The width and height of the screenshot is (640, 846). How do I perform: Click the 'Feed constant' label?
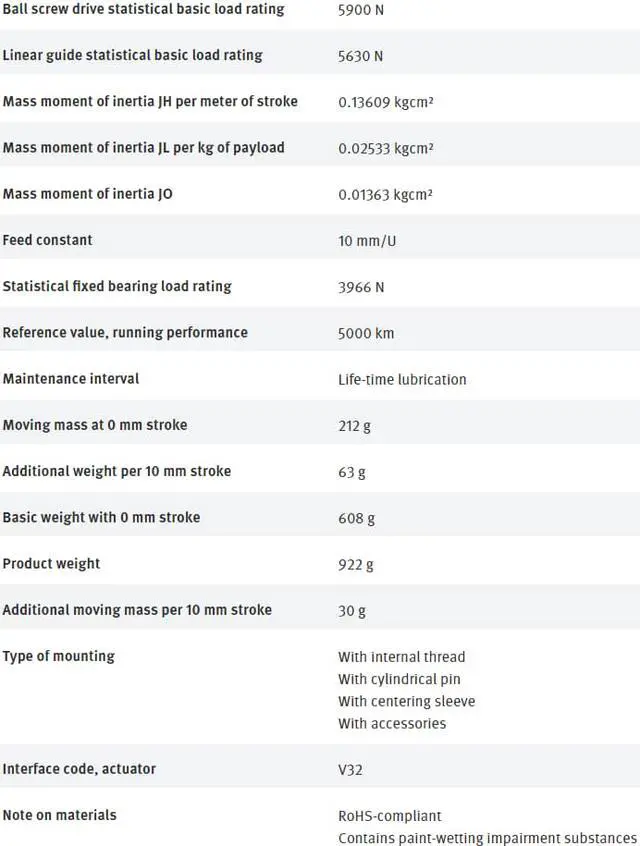click(x=47, y=240)
